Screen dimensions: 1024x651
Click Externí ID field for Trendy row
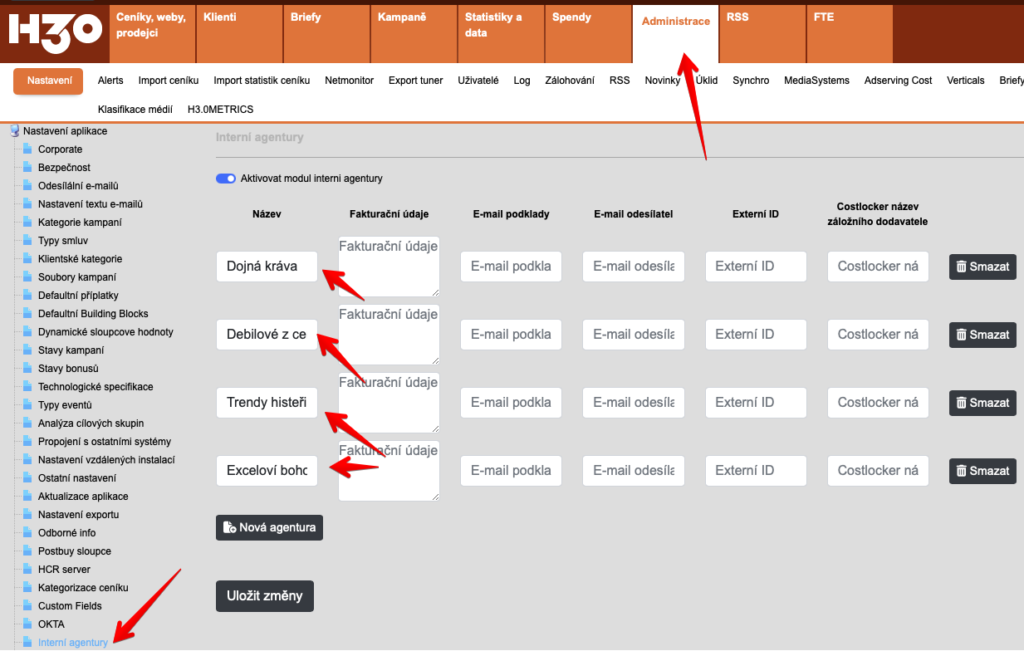tap(755, 402)
